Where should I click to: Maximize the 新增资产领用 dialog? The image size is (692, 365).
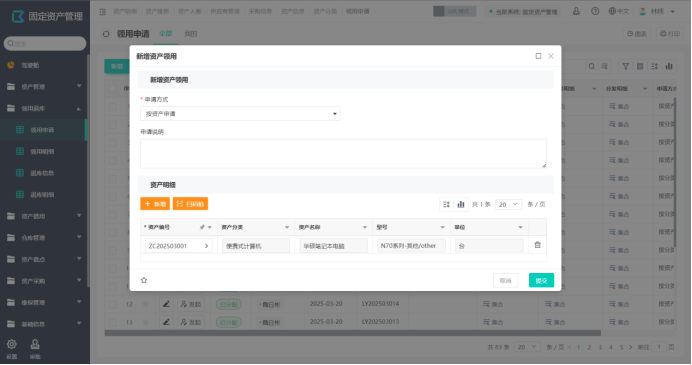click(538, 56)
